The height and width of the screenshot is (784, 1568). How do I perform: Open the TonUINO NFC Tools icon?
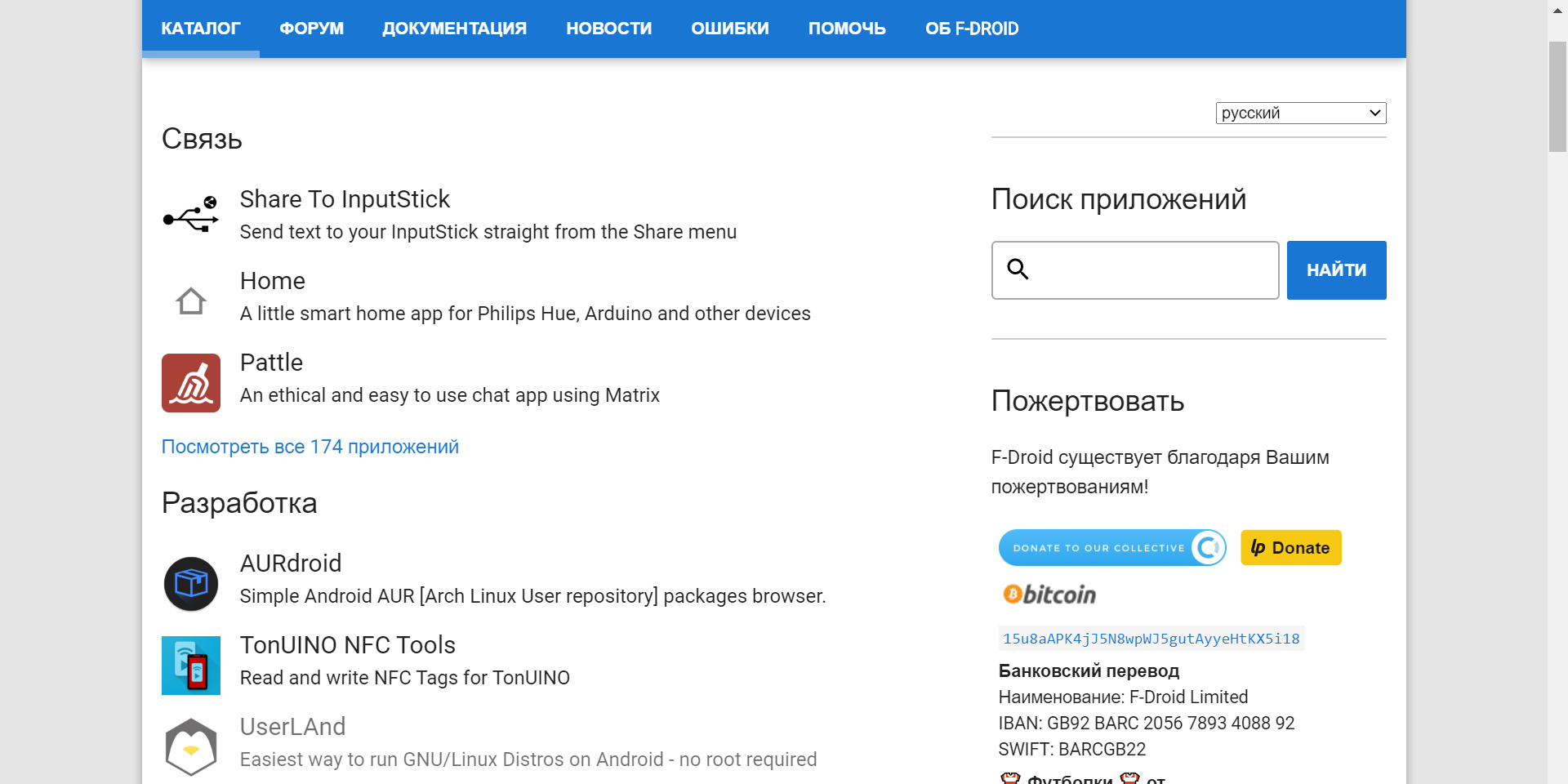coord(190,665)
